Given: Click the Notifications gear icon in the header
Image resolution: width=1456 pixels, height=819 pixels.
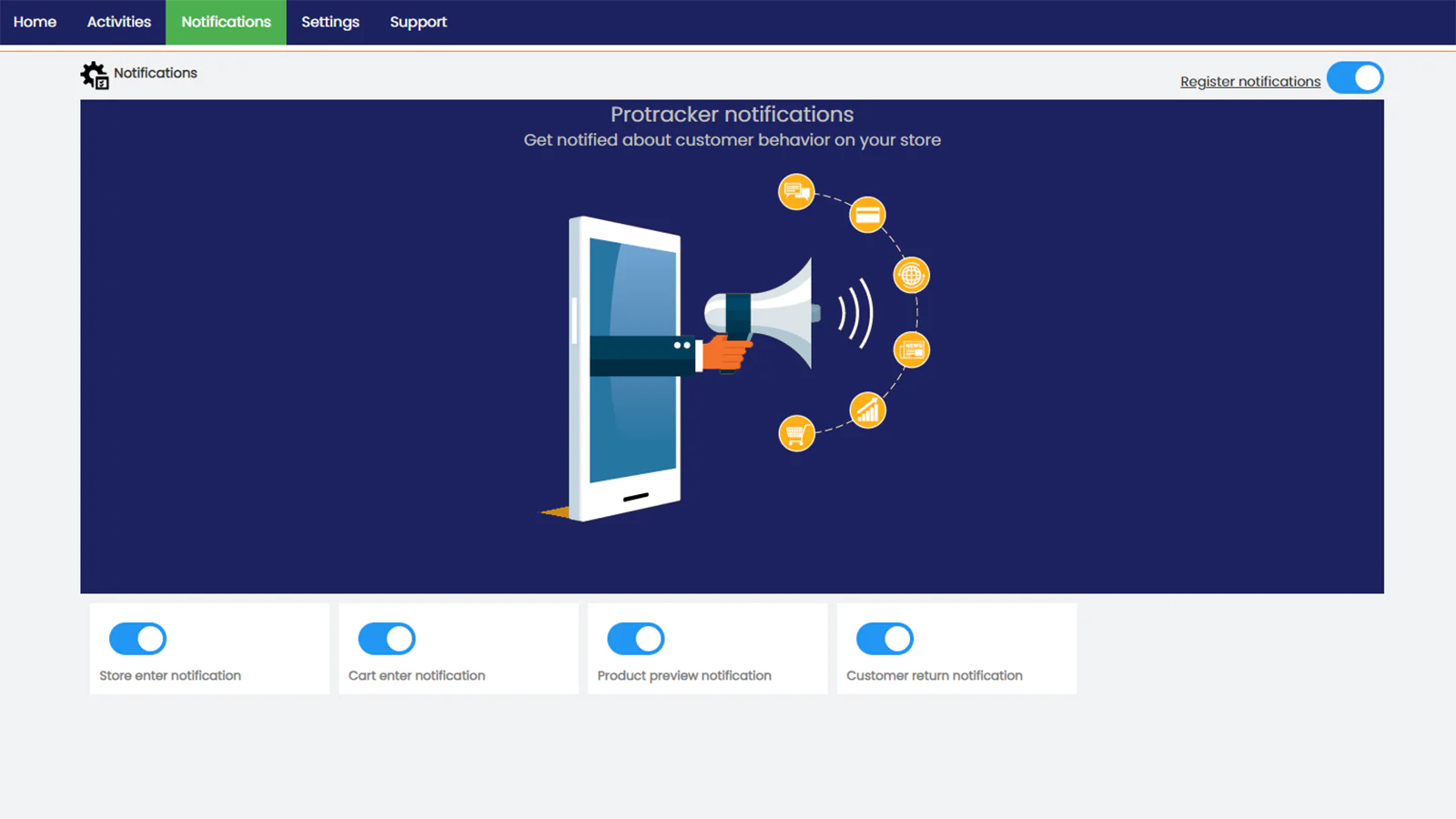Looking at the screenshot, I should pyautogui.click(x=93, y=75).
